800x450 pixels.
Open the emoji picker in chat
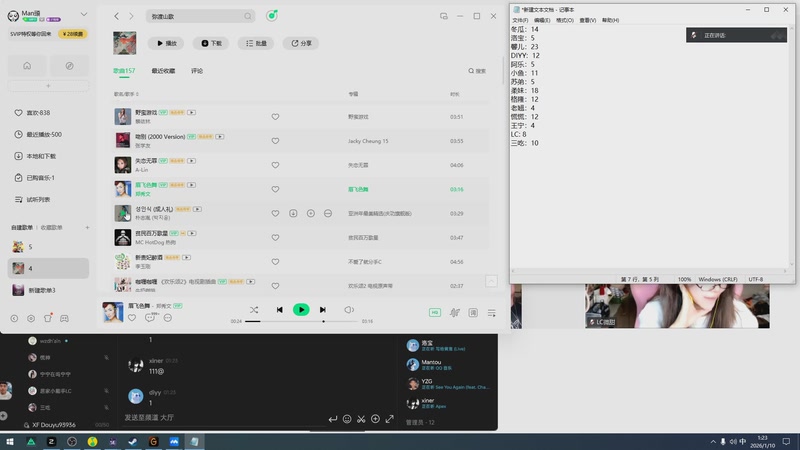click(347, 419)
